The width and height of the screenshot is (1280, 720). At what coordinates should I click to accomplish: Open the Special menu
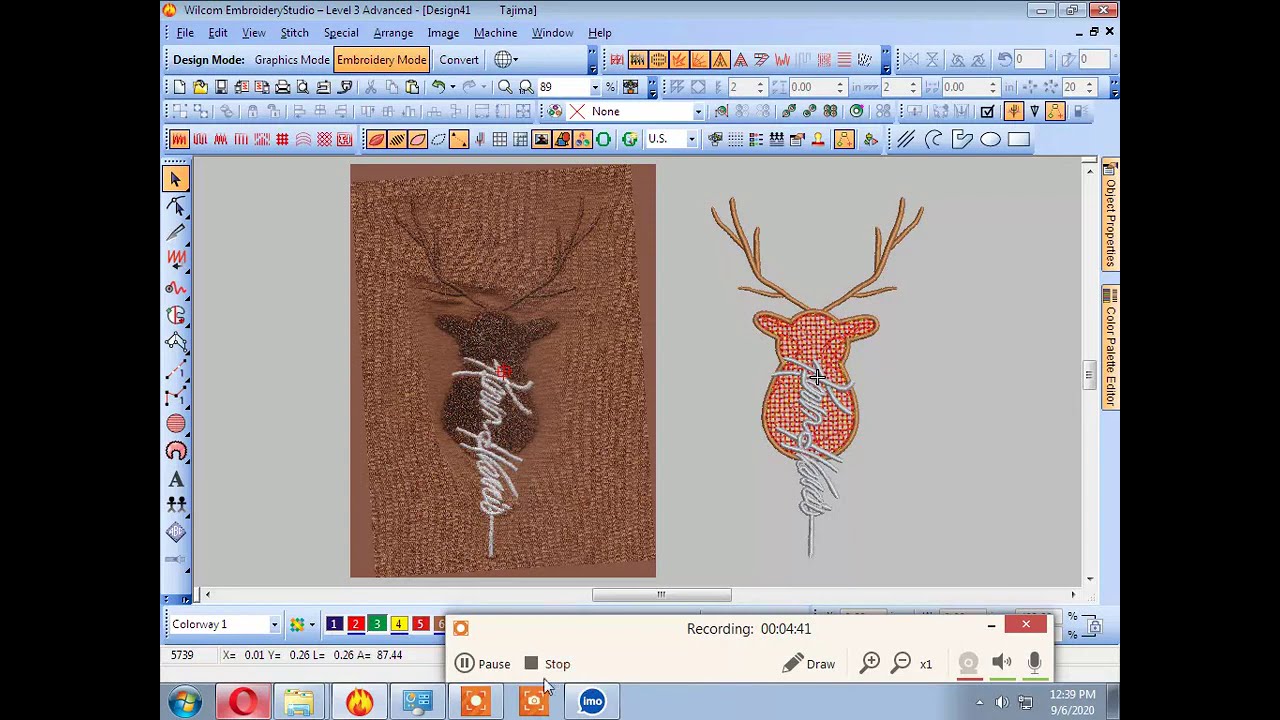341,33
